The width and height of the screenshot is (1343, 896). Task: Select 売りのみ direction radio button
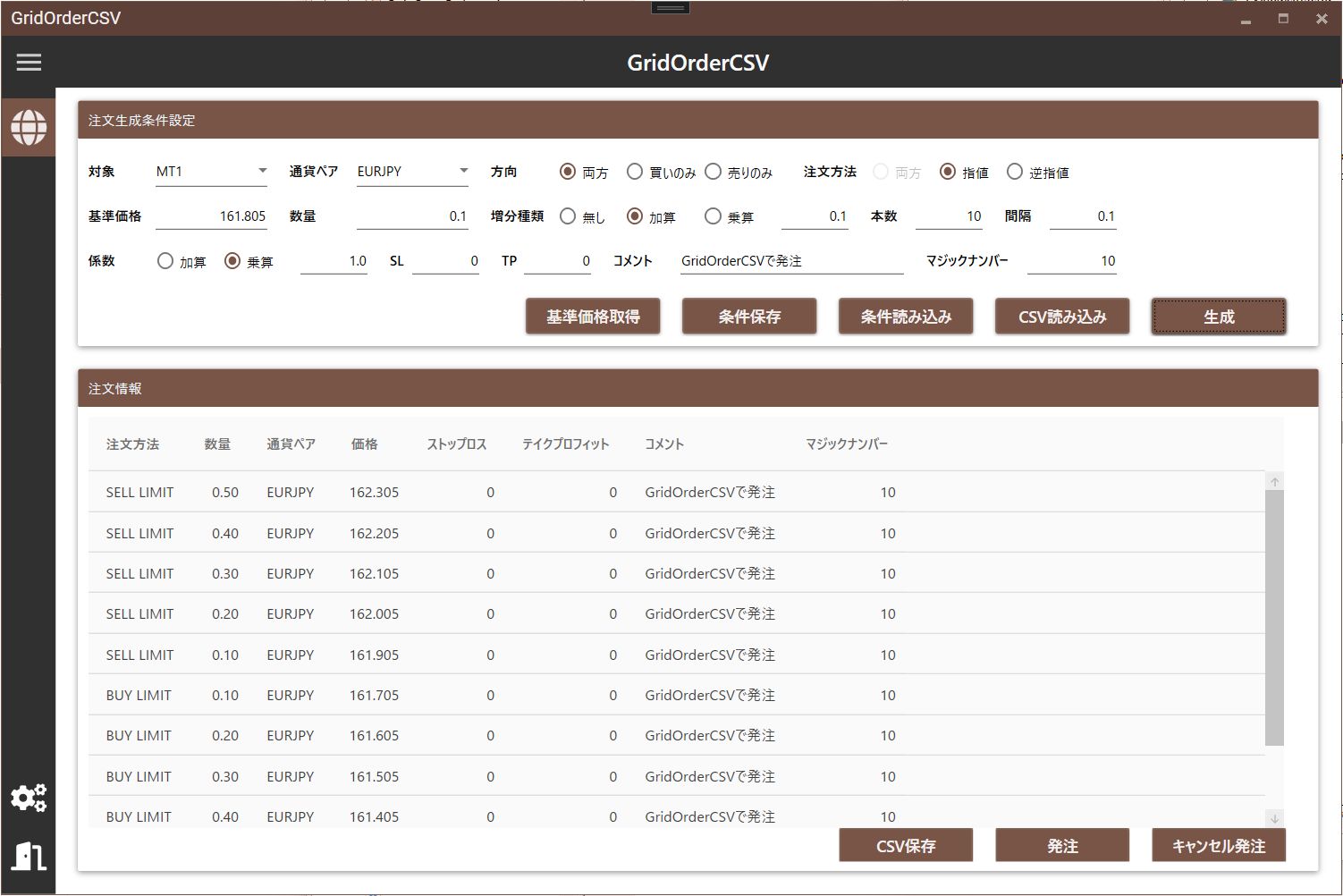[713, 172]
